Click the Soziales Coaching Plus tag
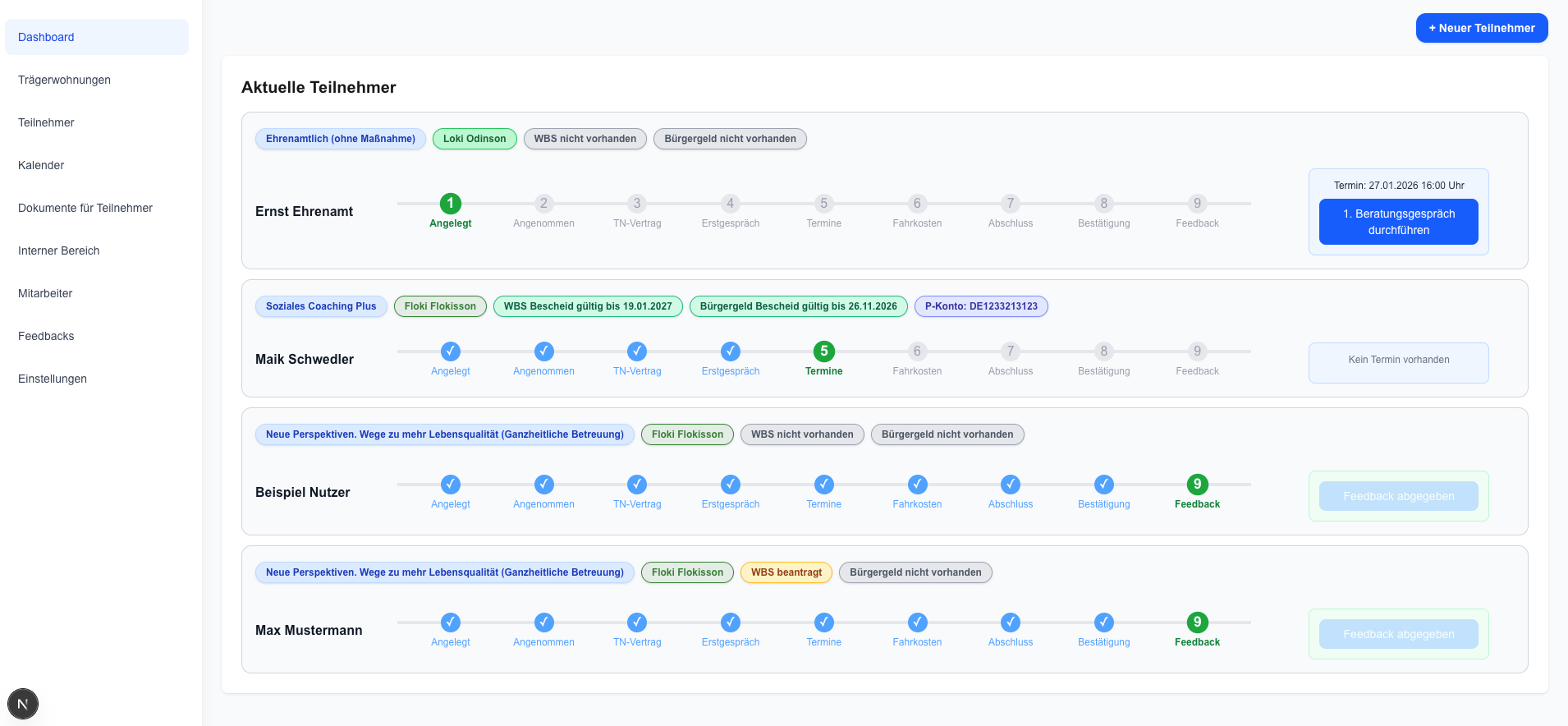The height and width of the screenshot is (726, 1568). [x=321, y=306]
